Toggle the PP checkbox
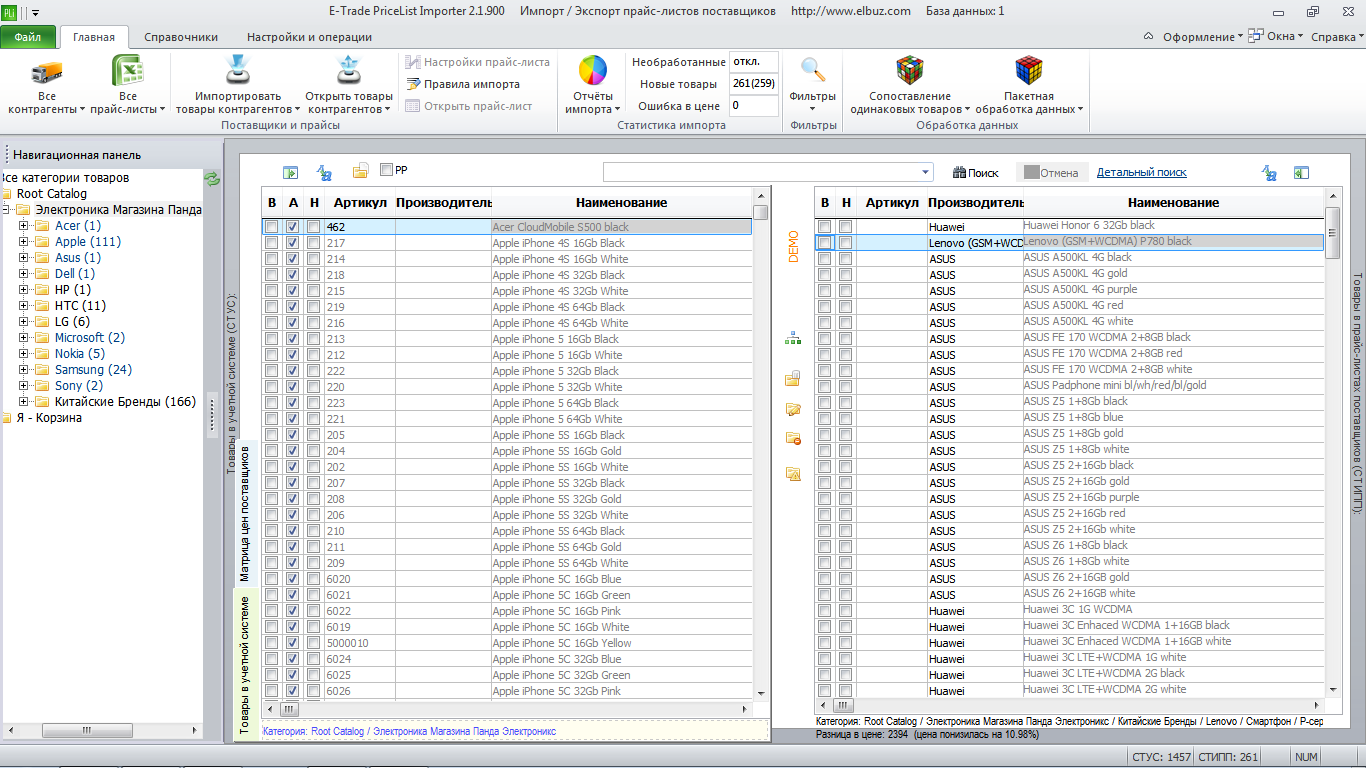 point(386,170)
